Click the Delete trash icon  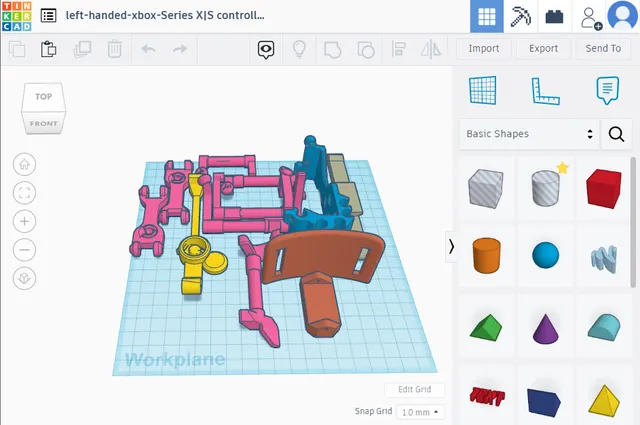click(x=115, y=49)
